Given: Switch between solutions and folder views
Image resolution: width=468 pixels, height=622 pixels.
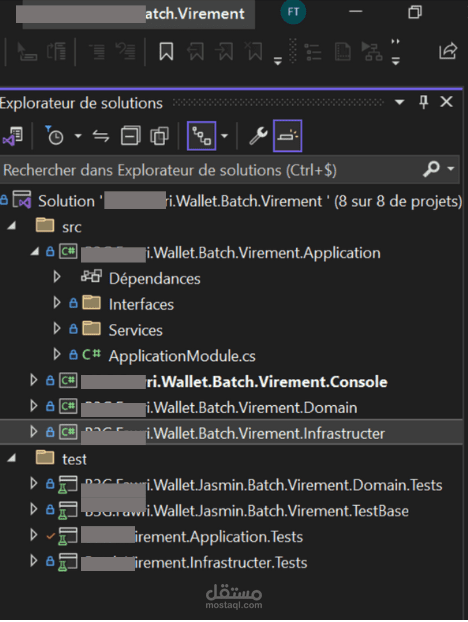Looking at the screenshot, I should (13, 136).
